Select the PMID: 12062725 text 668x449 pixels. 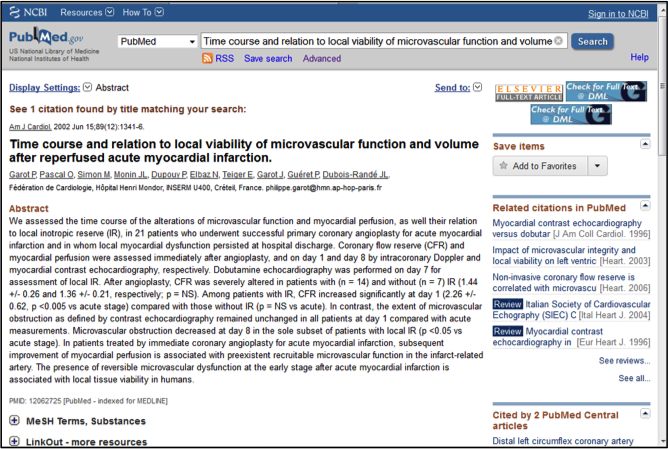pyautogui.click(x=35, y=401)
